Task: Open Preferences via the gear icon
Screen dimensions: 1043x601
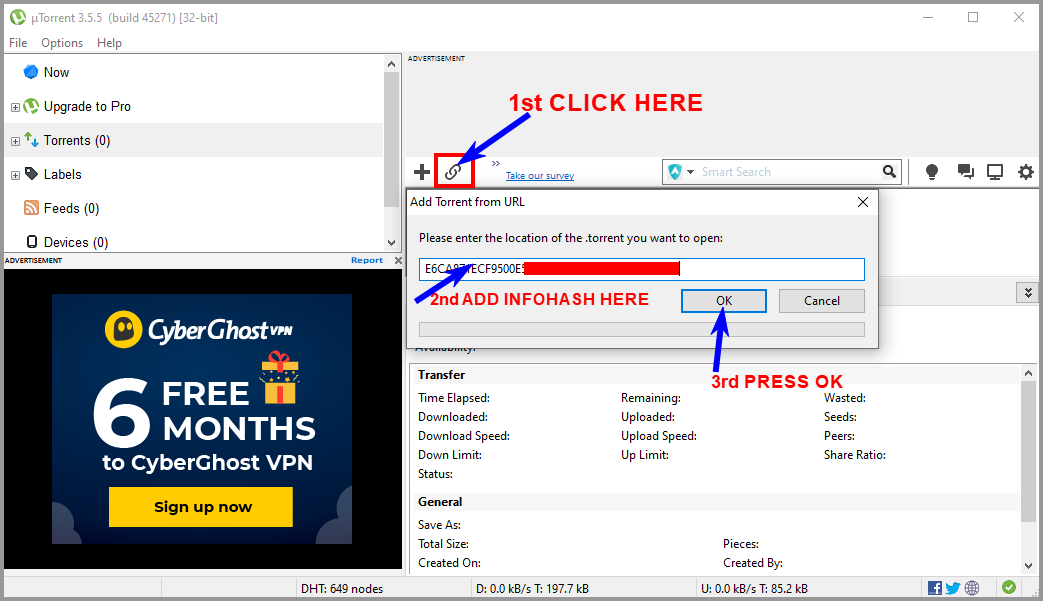Action: pos(1026,172)
